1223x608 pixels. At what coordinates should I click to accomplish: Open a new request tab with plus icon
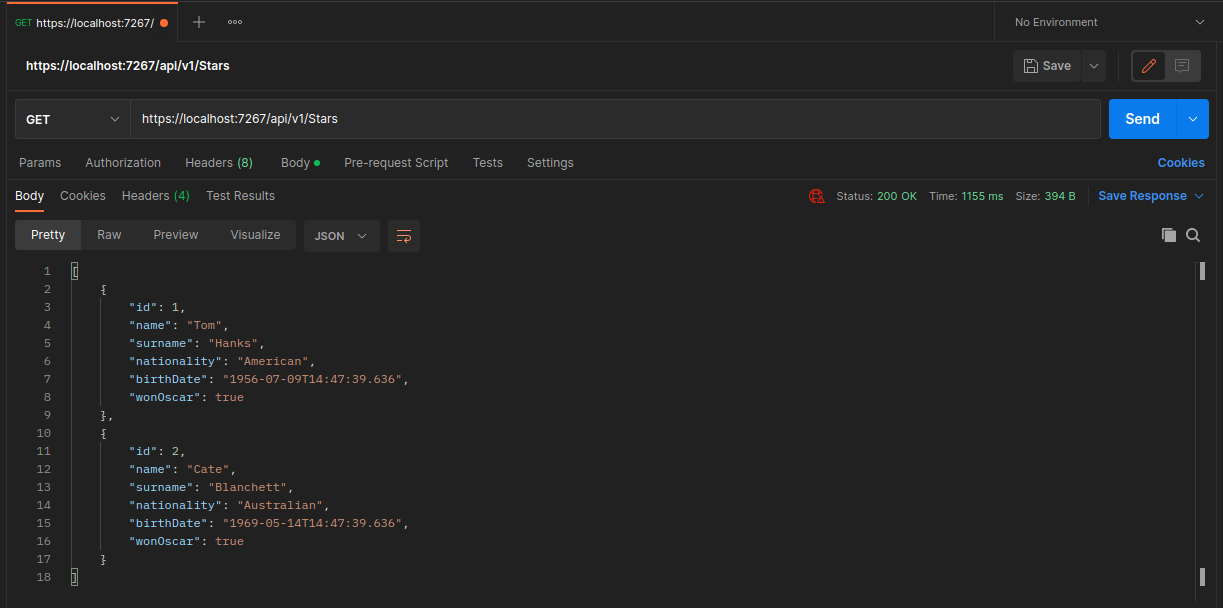(198, 22)
